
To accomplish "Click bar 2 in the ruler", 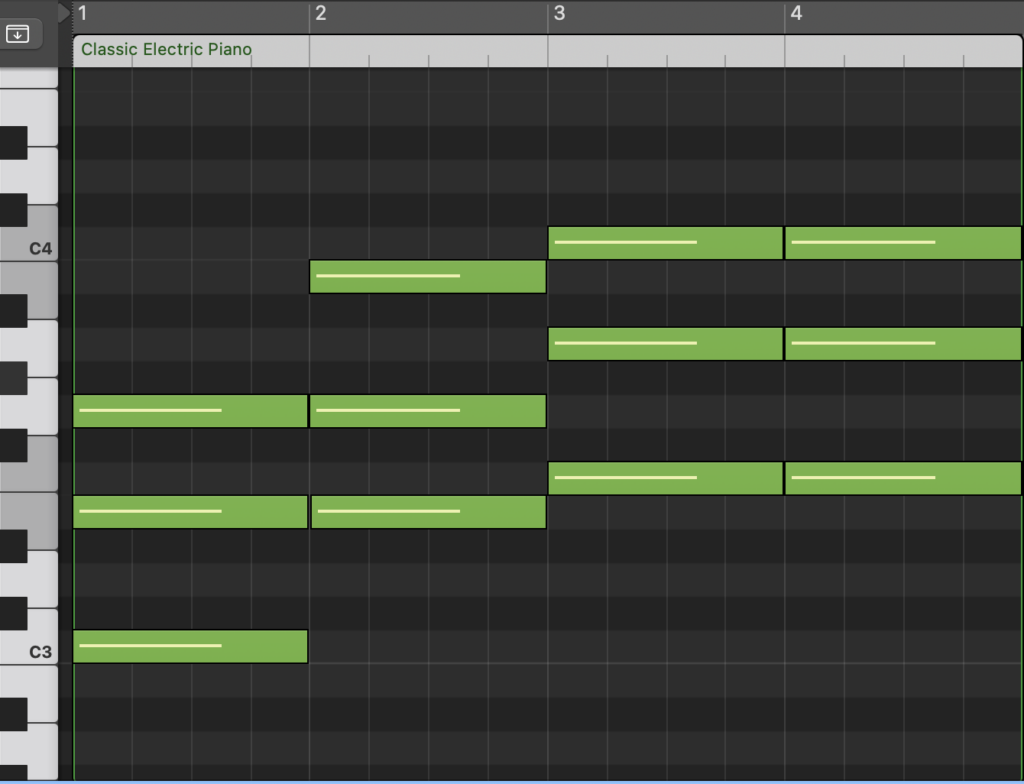I will [321, 13].
